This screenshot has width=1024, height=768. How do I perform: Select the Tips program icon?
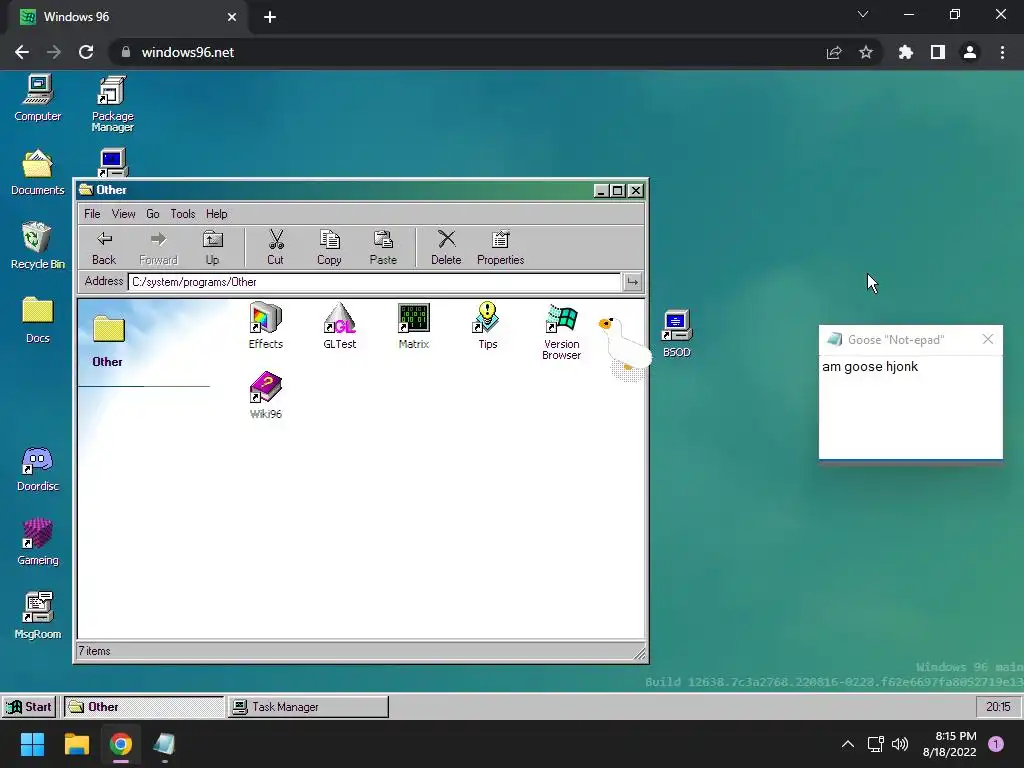pyautogui.click(x=487, y=325)
